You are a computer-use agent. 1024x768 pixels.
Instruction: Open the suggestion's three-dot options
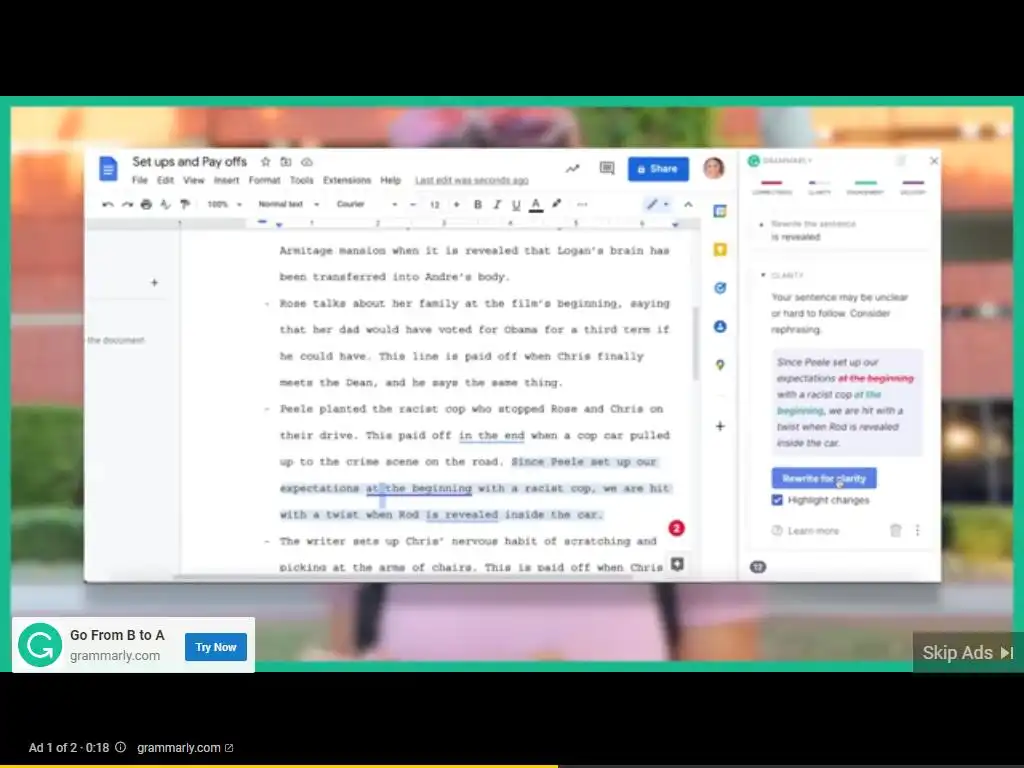[x=917, y=530]
